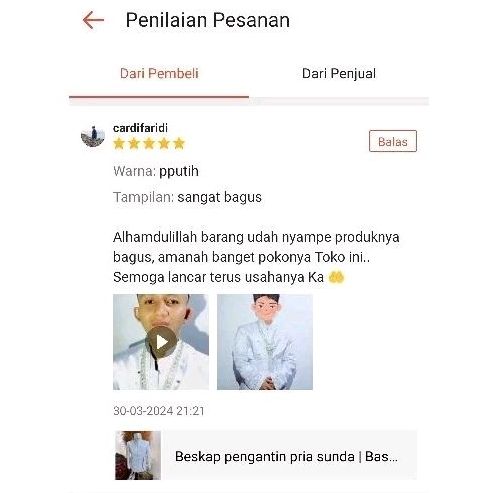
Task: Click the fifth rating star
Action: 179,144
